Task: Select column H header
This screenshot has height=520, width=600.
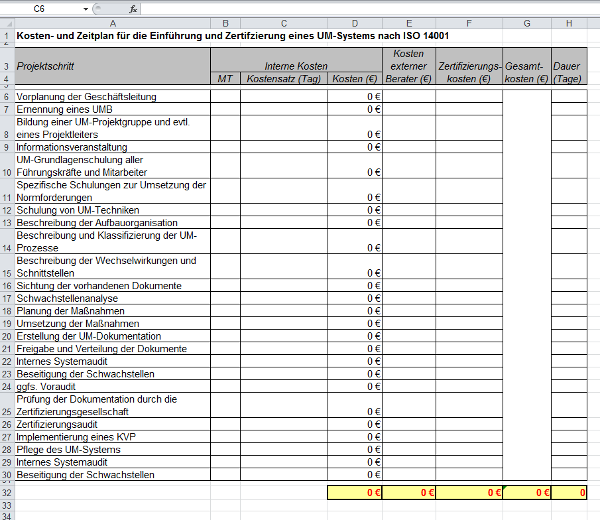Action: pyautogui.click(x=568, y=23)
